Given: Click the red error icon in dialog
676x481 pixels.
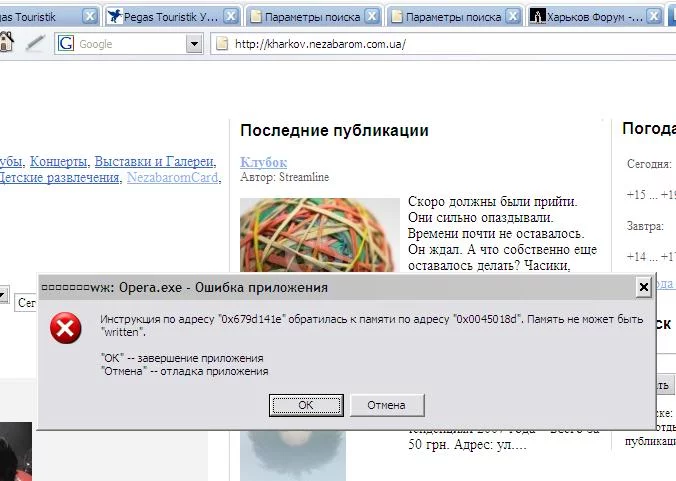Looking at the screenshot, I should [66, 328].
